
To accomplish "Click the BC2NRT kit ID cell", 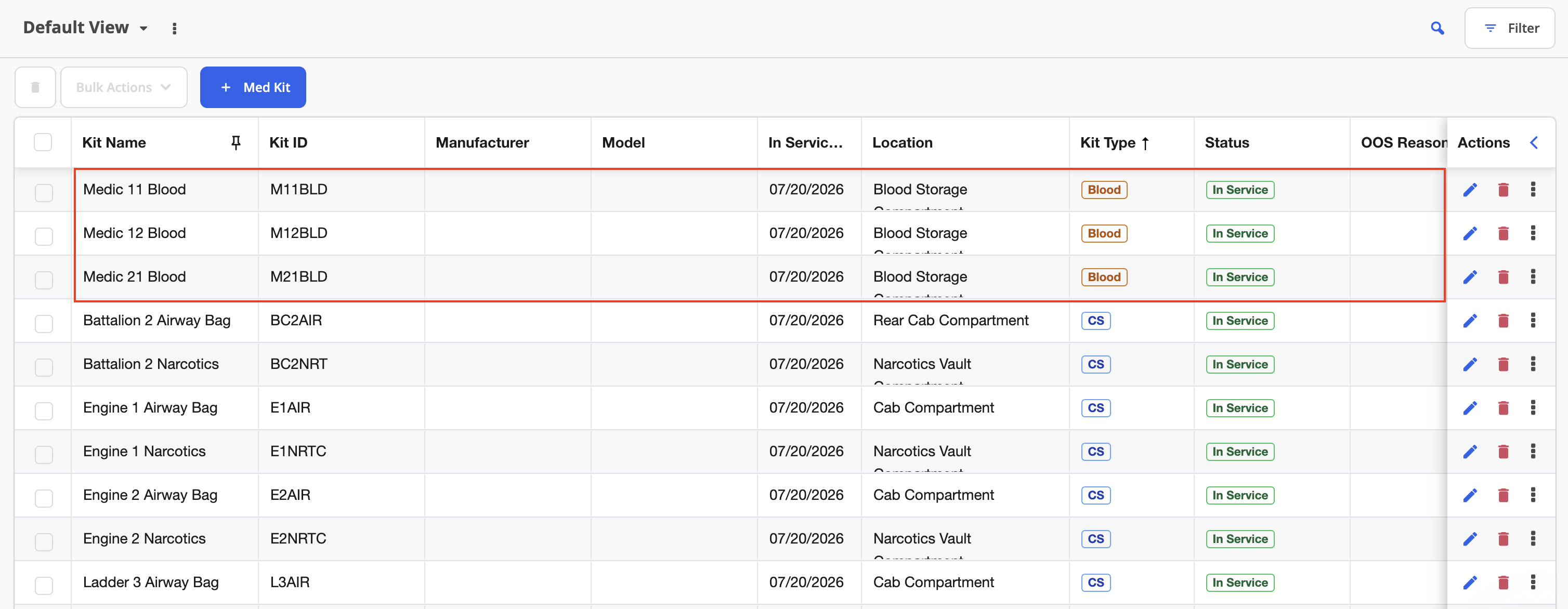I will [298, 364].
